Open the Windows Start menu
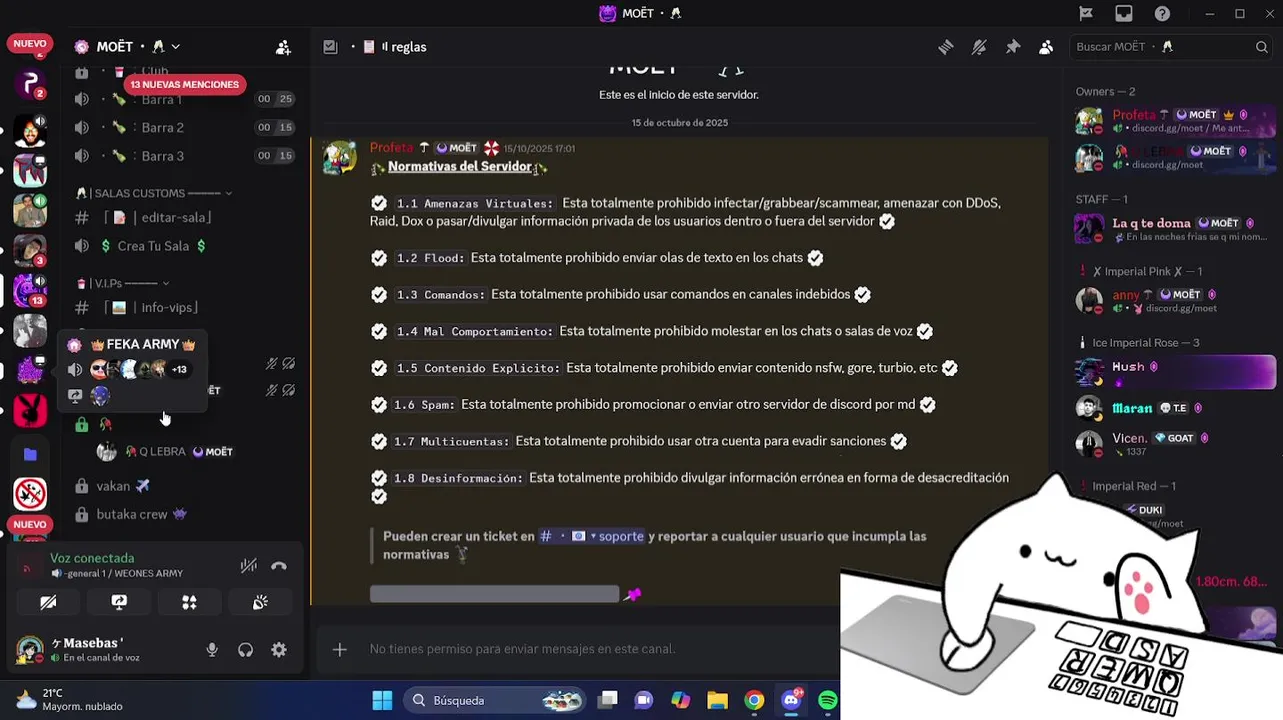The width and height of the screenshot is (1283, 720). (x=382, y=701)
